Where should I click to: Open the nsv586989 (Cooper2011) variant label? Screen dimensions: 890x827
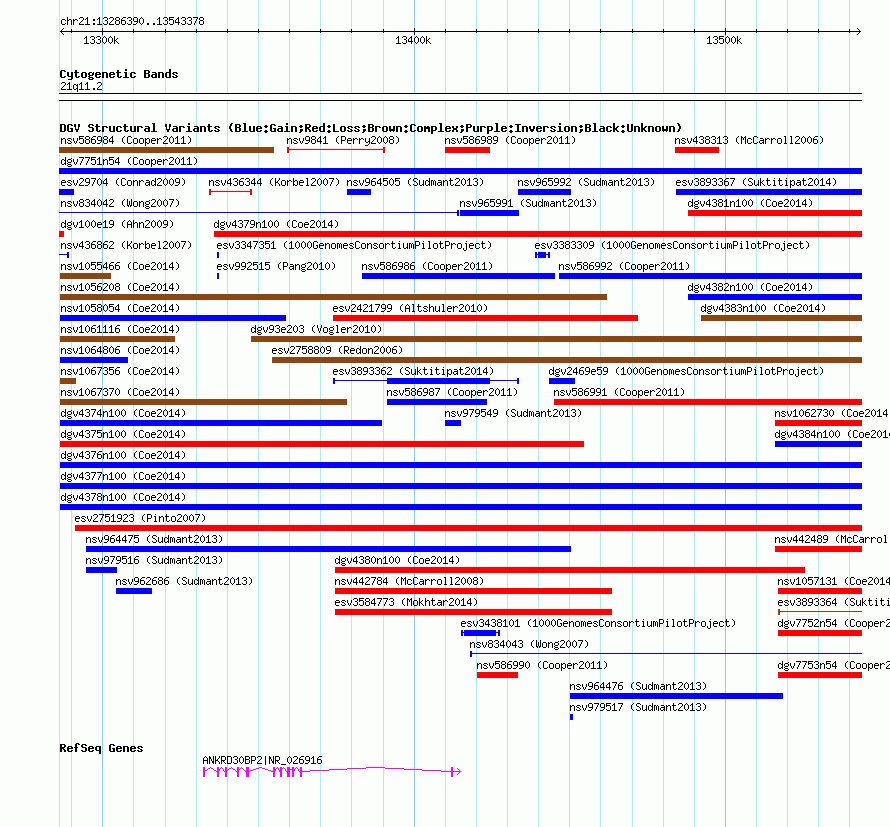click(510, 140)
